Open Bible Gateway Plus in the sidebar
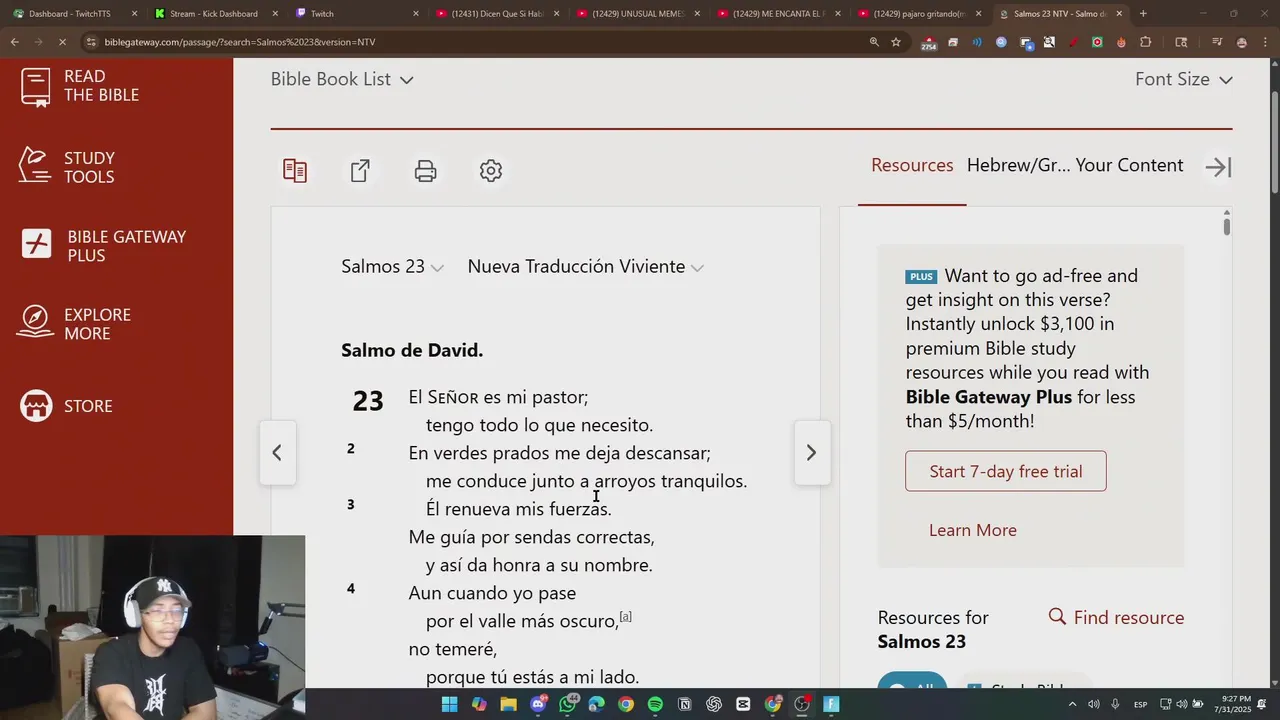The image size is (1280, 720). [x=104, y=246]
